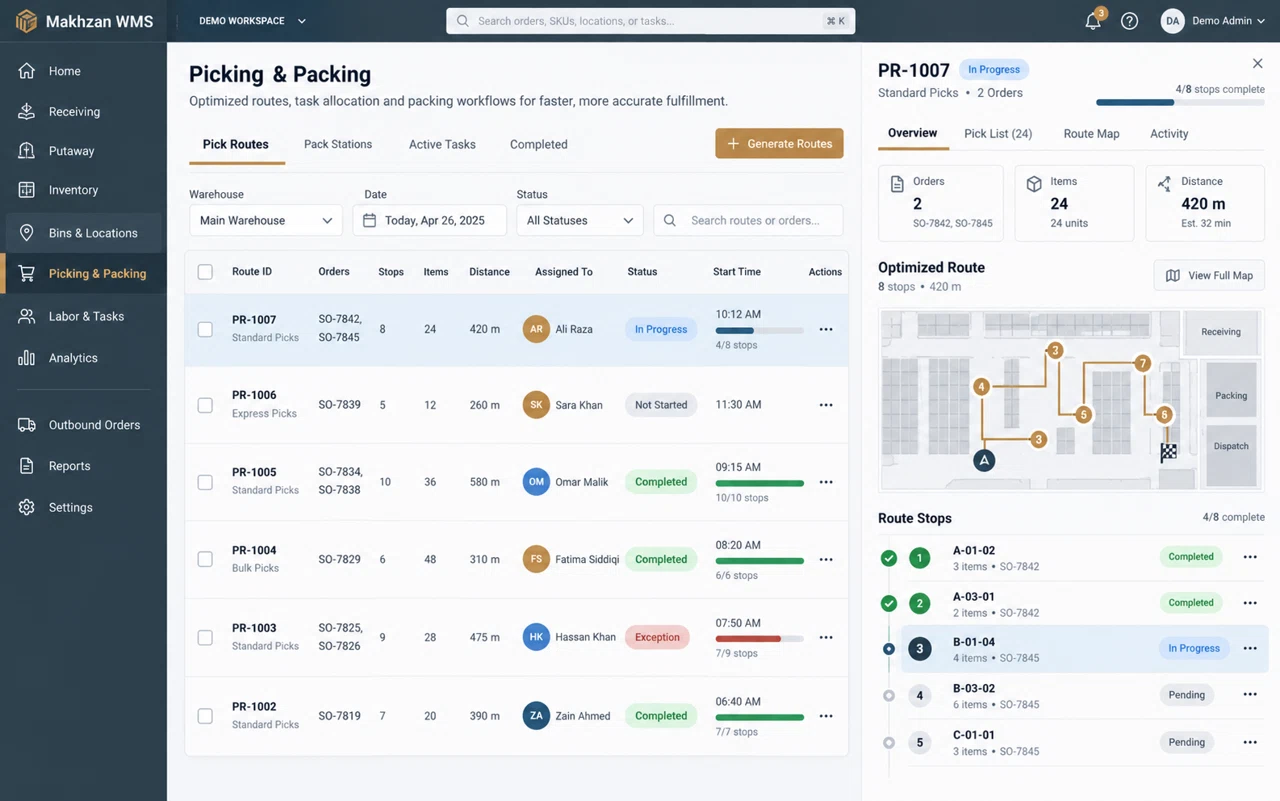Open the help question-mark icon
The width and height of the screenshot is (1280, 801).
(x=1129, y=21)
